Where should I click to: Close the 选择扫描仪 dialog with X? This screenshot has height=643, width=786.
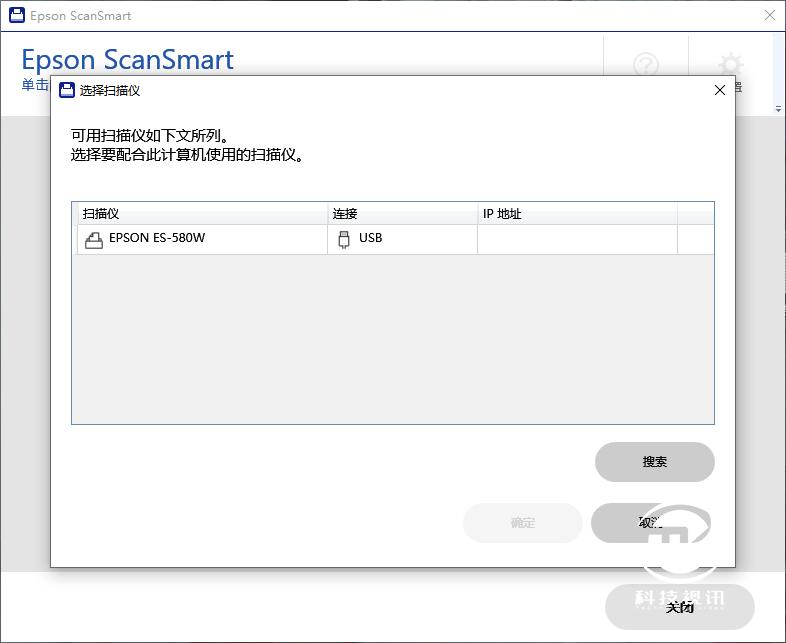(720, 90)
